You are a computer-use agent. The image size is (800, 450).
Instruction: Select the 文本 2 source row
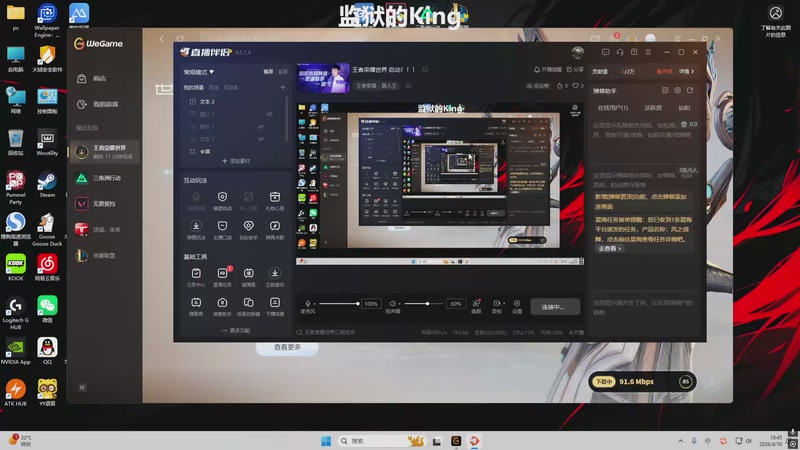(x=235, y=102)
